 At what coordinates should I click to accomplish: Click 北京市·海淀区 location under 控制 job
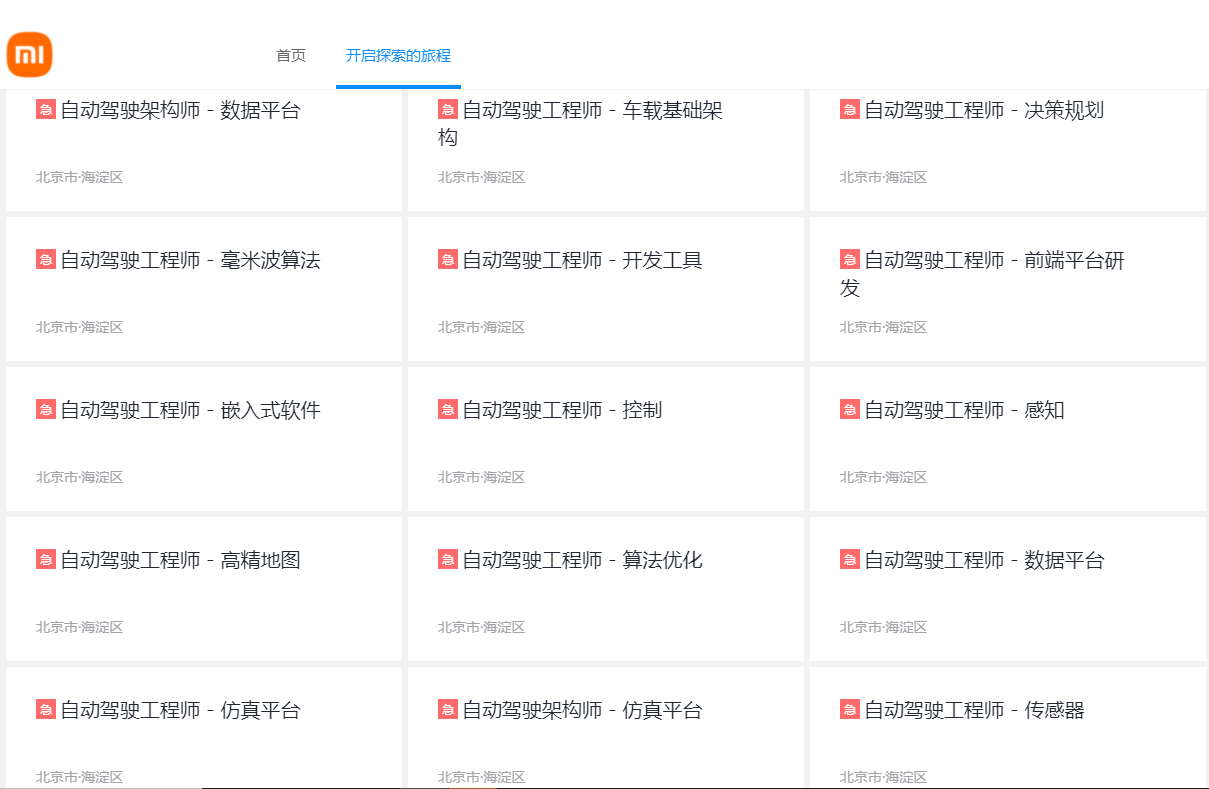pyautogui.click(x=481, y=478)
